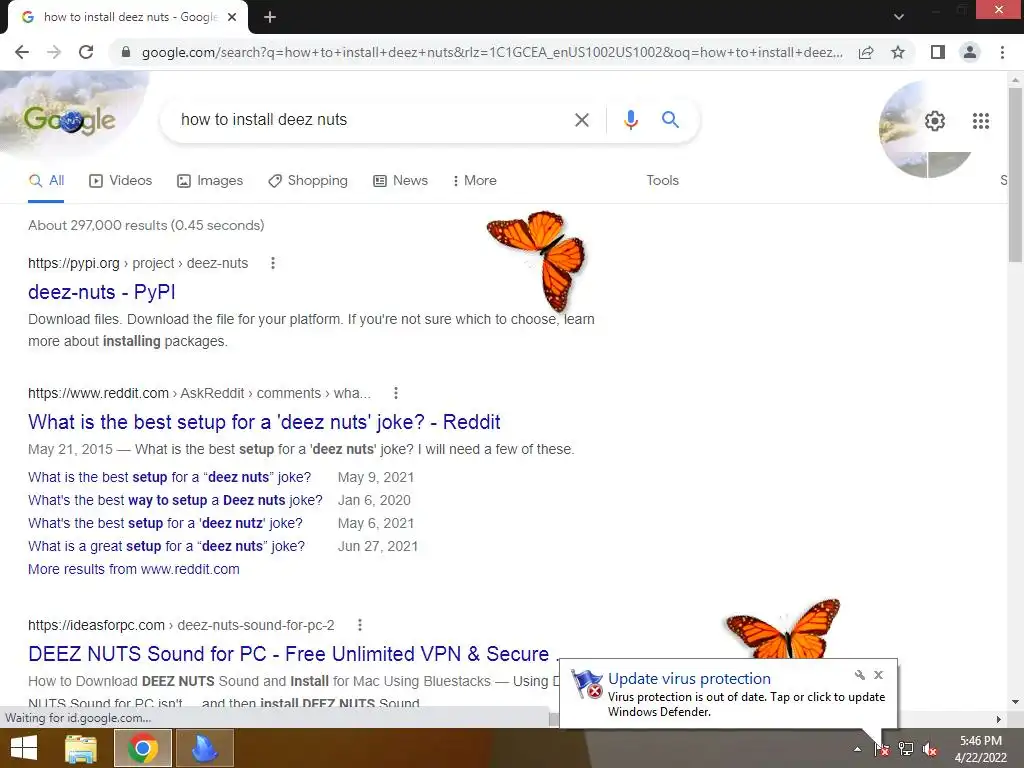This screenshot has width=1024, height=768.
Task: Open the deez-nuts - PyPI result
Action: tap(101, 292)
